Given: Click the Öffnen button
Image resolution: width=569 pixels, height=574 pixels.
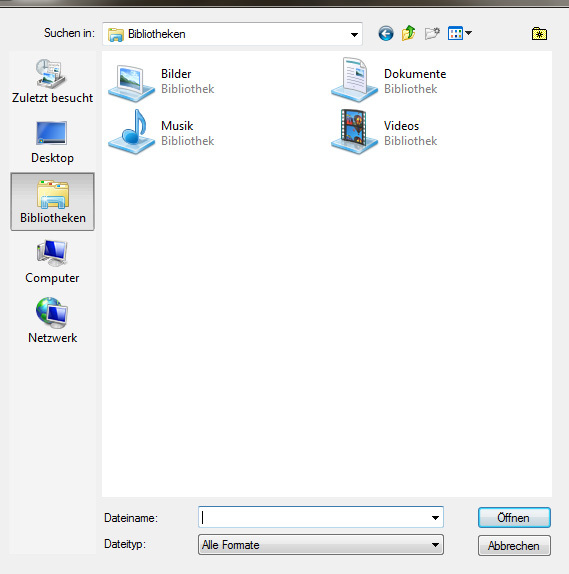Looking at the screenshot, I should (514, 518).
